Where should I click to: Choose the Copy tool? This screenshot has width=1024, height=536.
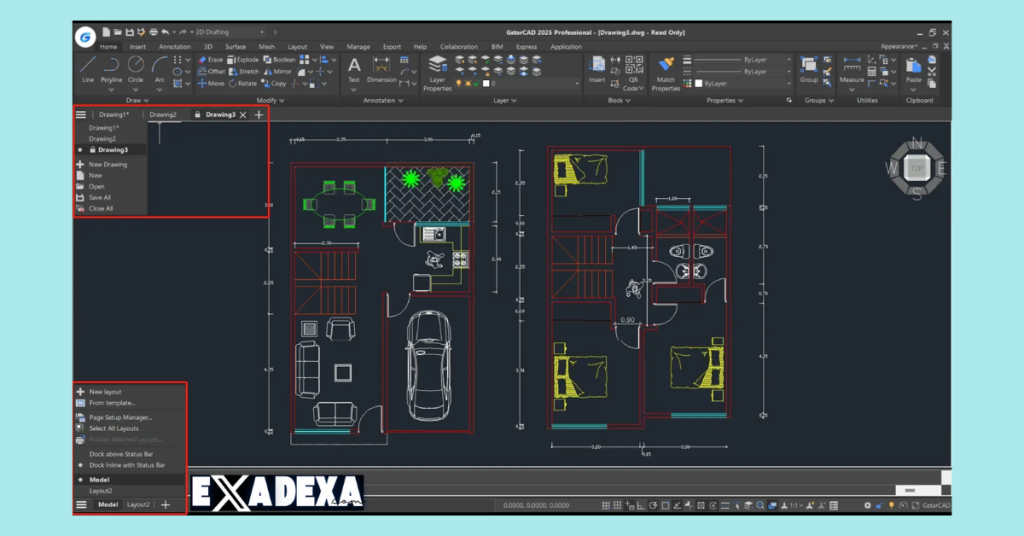[x=274, y=84]
